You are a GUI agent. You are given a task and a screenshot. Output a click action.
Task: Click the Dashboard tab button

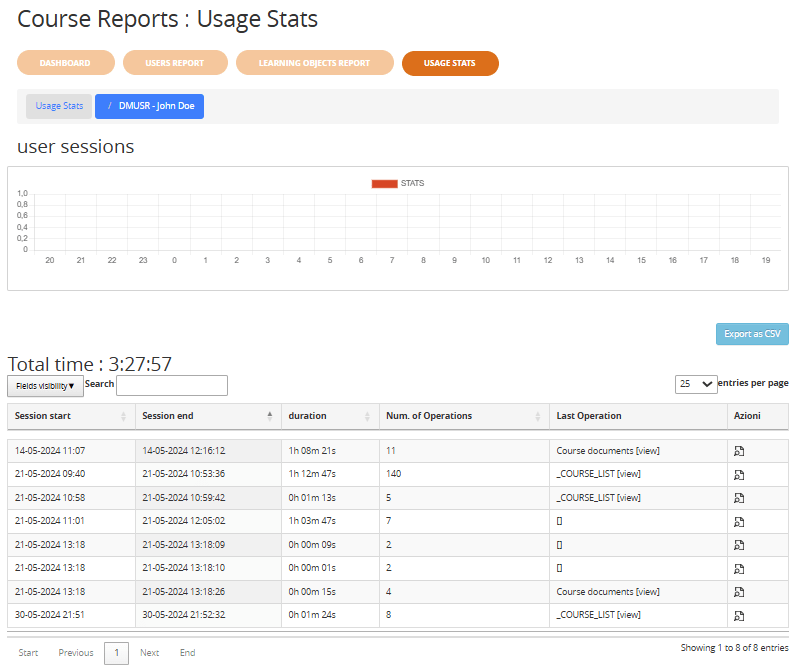65,63
